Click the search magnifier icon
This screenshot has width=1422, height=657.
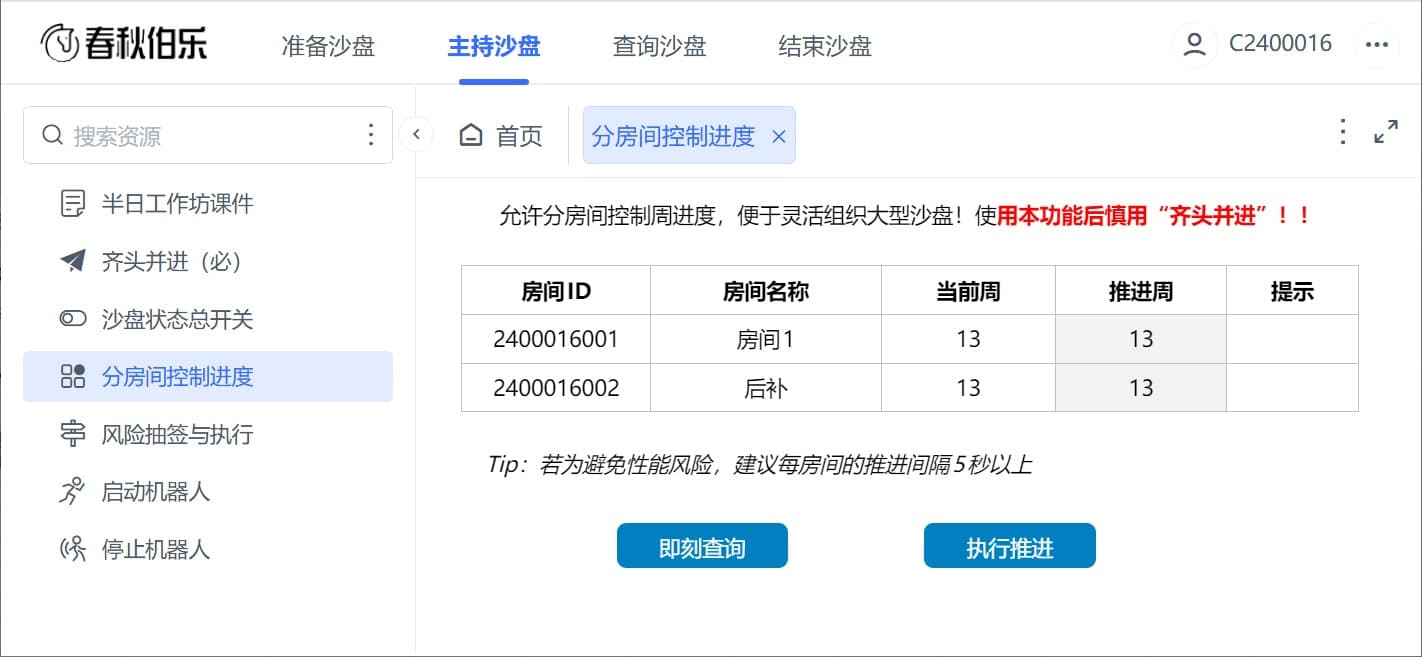[x=52, y=135]
